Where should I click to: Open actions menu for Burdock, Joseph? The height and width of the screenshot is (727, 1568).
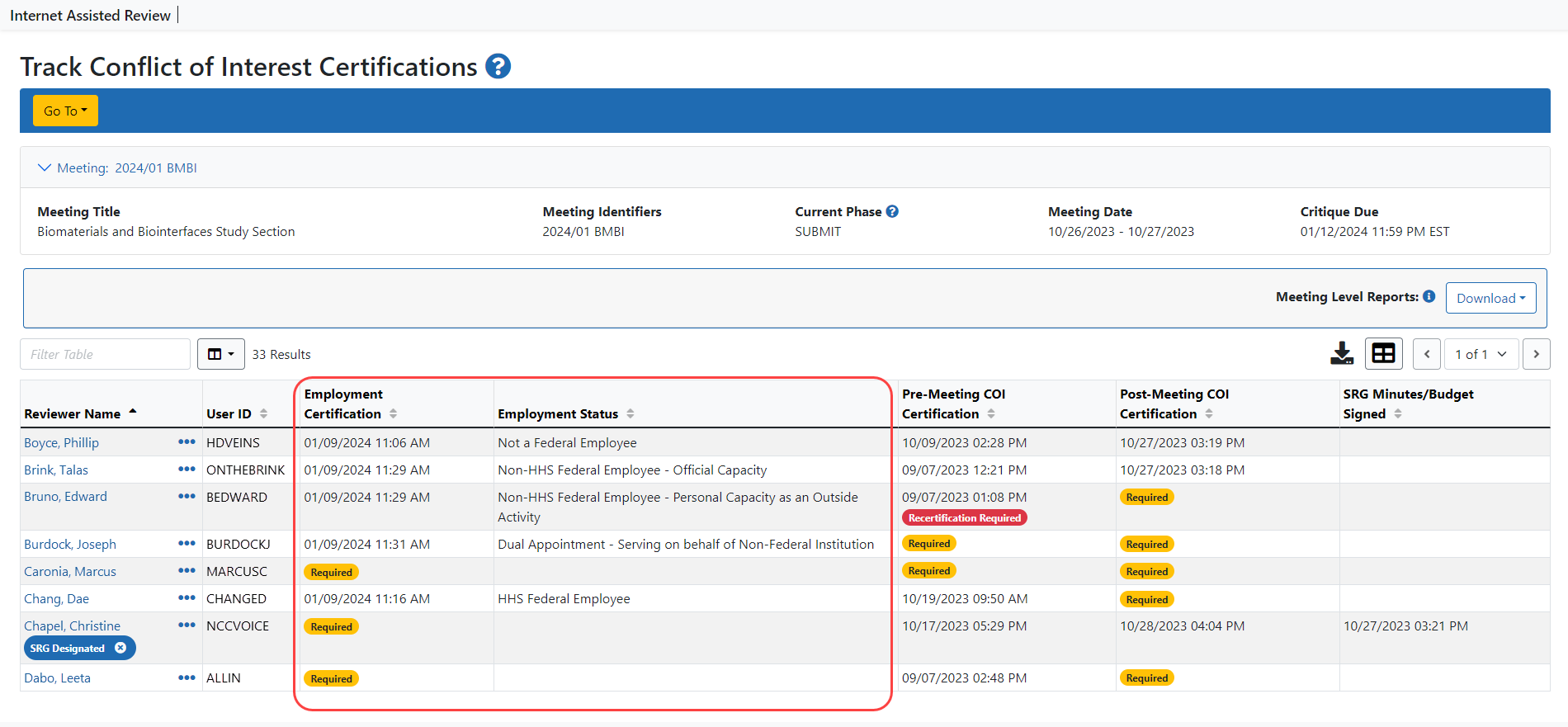tap(187, 544)
